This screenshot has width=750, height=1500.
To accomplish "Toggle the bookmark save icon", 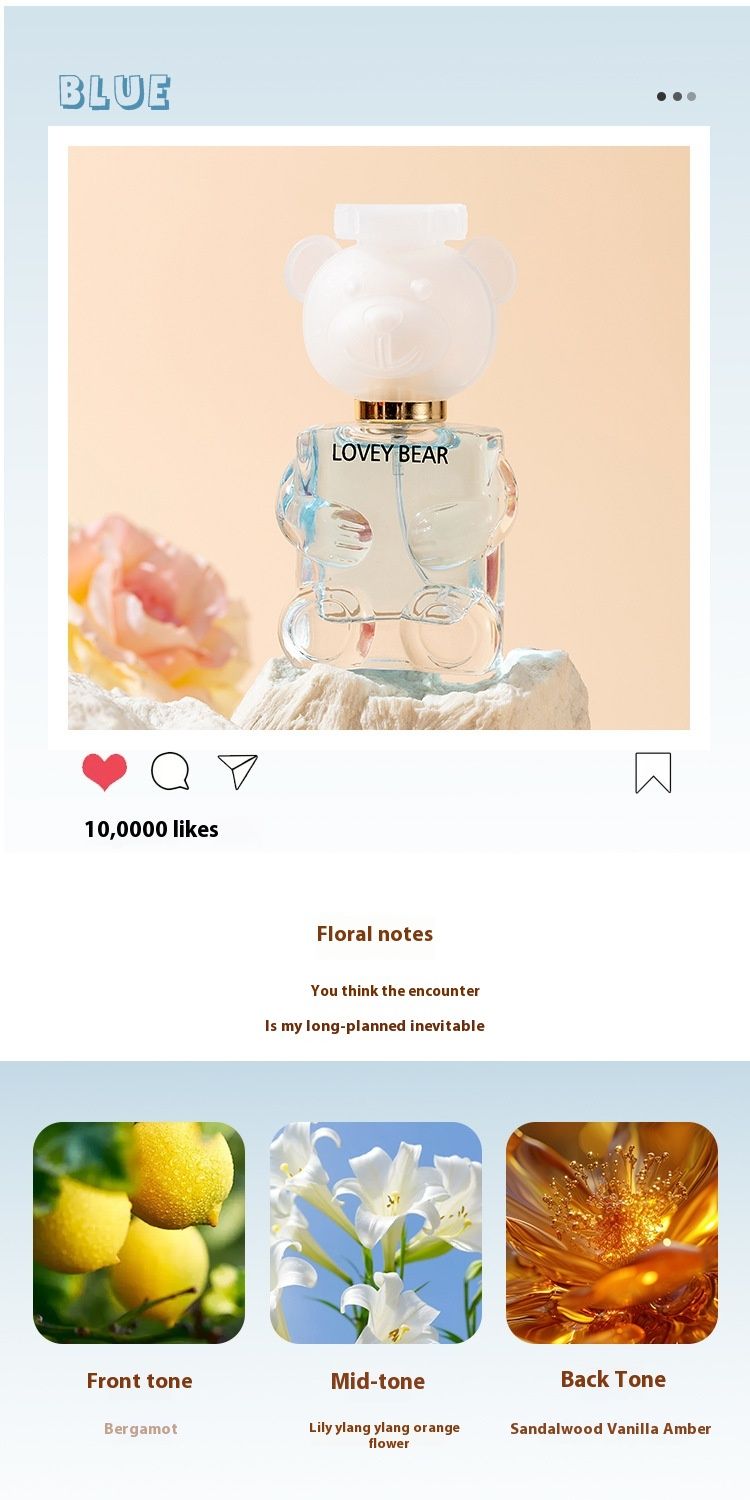I will (653, 773).
